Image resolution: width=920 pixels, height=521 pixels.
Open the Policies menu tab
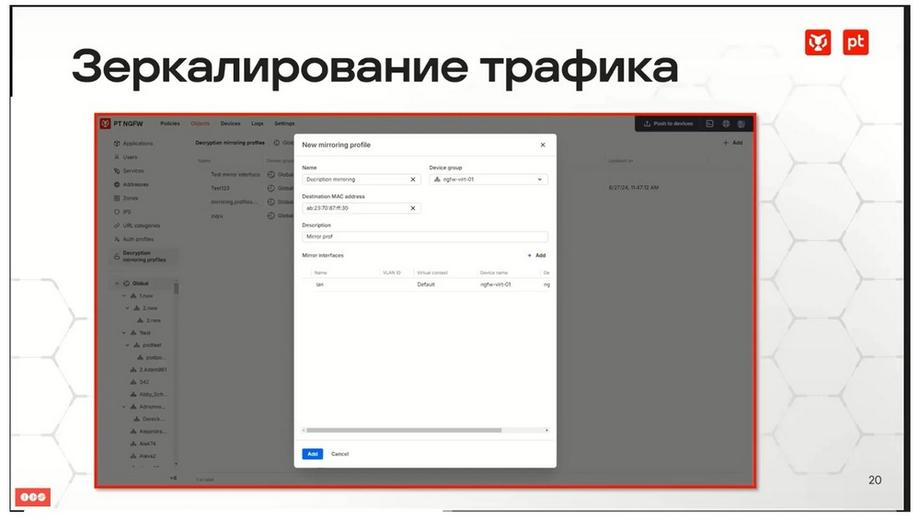click(x=170, y=124)
